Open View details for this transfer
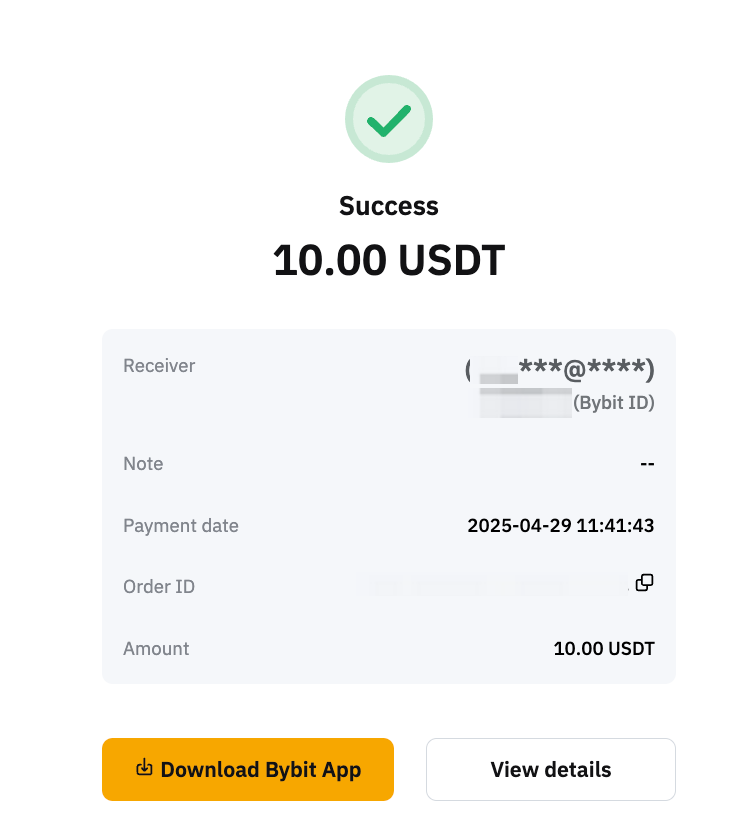 550,770
